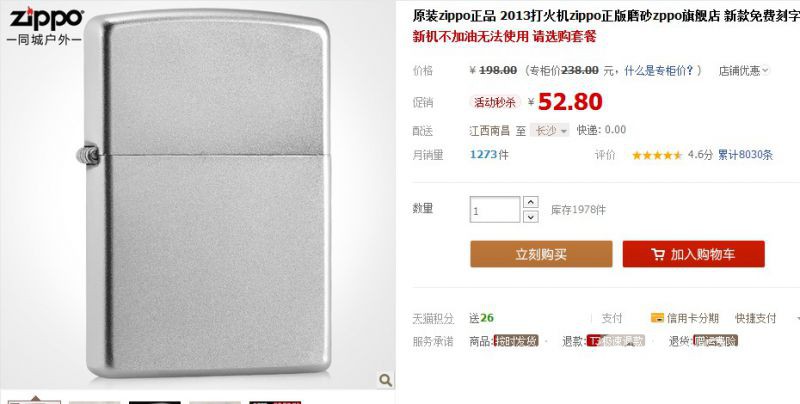Click the magnifier zoom icon on product image
This screenshot has height=404, width=800.
pos(386,379)
